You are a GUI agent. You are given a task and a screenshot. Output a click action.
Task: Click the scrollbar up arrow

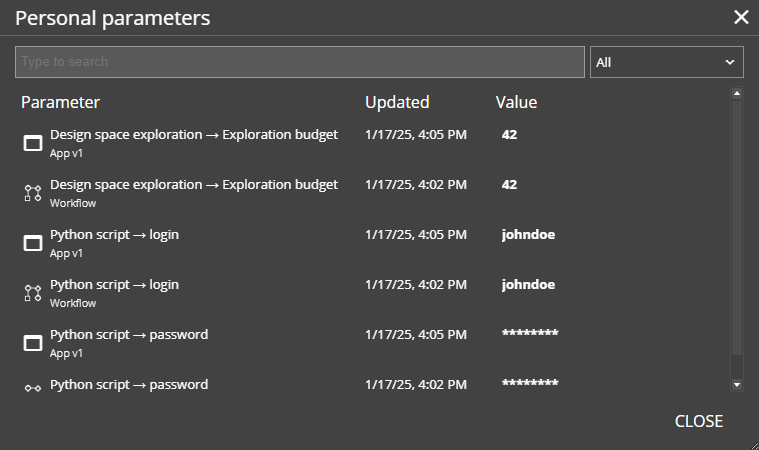point(737,94)
